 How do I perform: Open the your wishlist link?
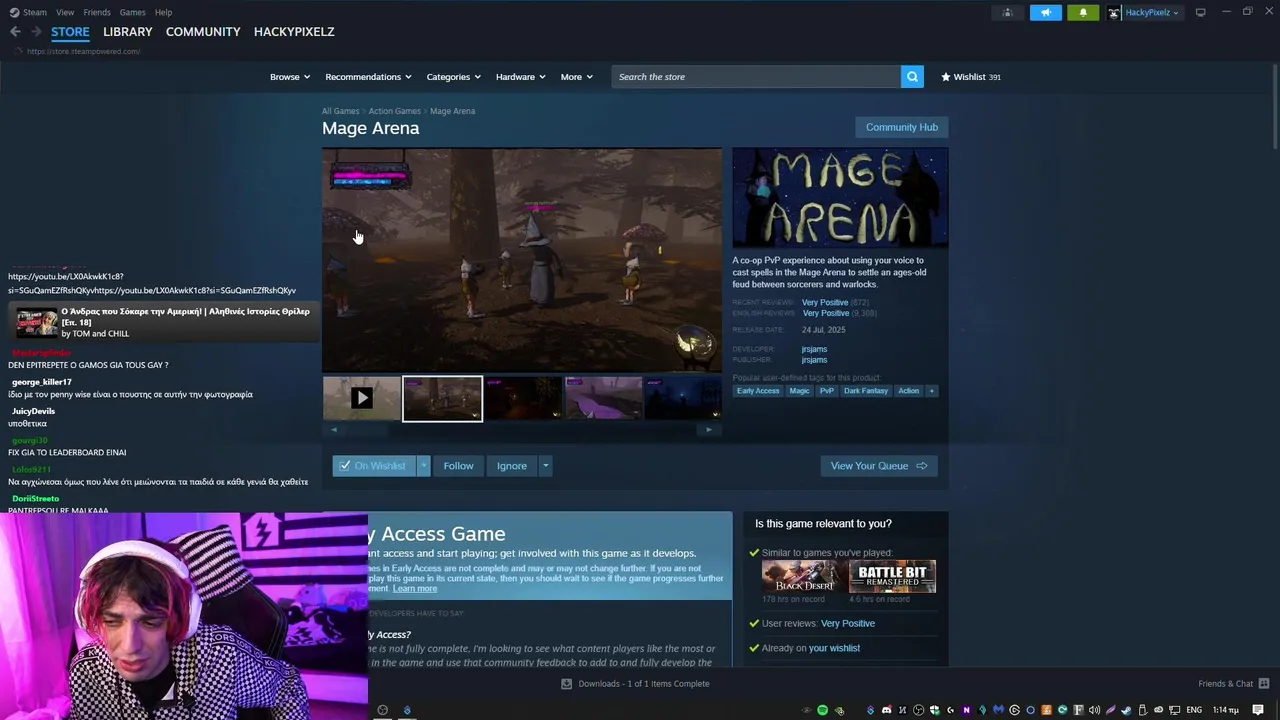[834, 648]
